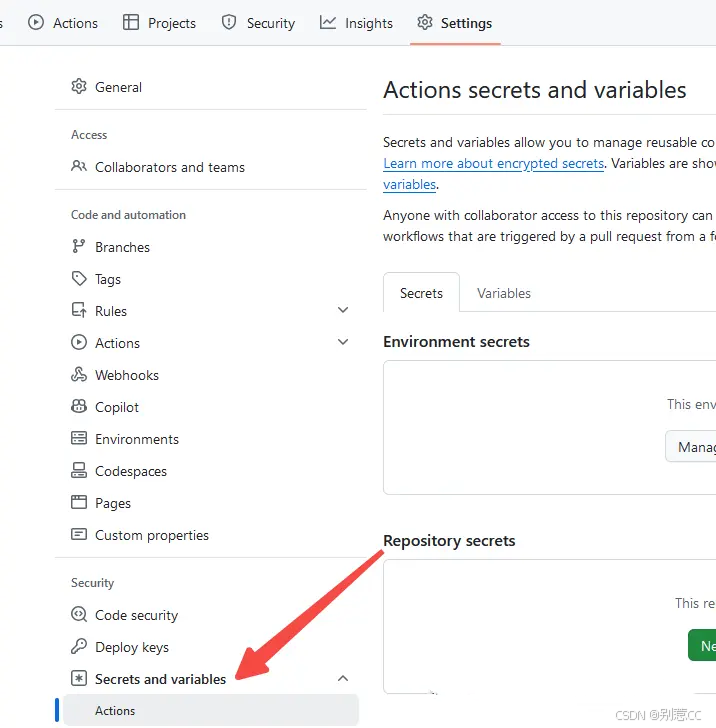716x728 pixels.
Task: Open the Insights tab
Action: click(x=356, y=23)
